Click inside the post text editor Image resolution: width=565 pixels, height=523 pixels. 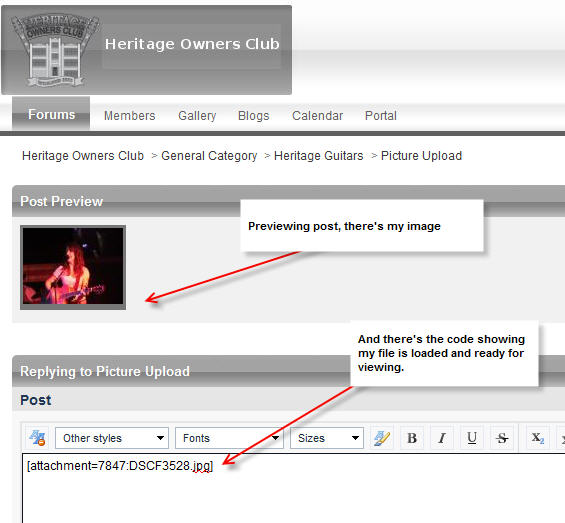point(294,488)
